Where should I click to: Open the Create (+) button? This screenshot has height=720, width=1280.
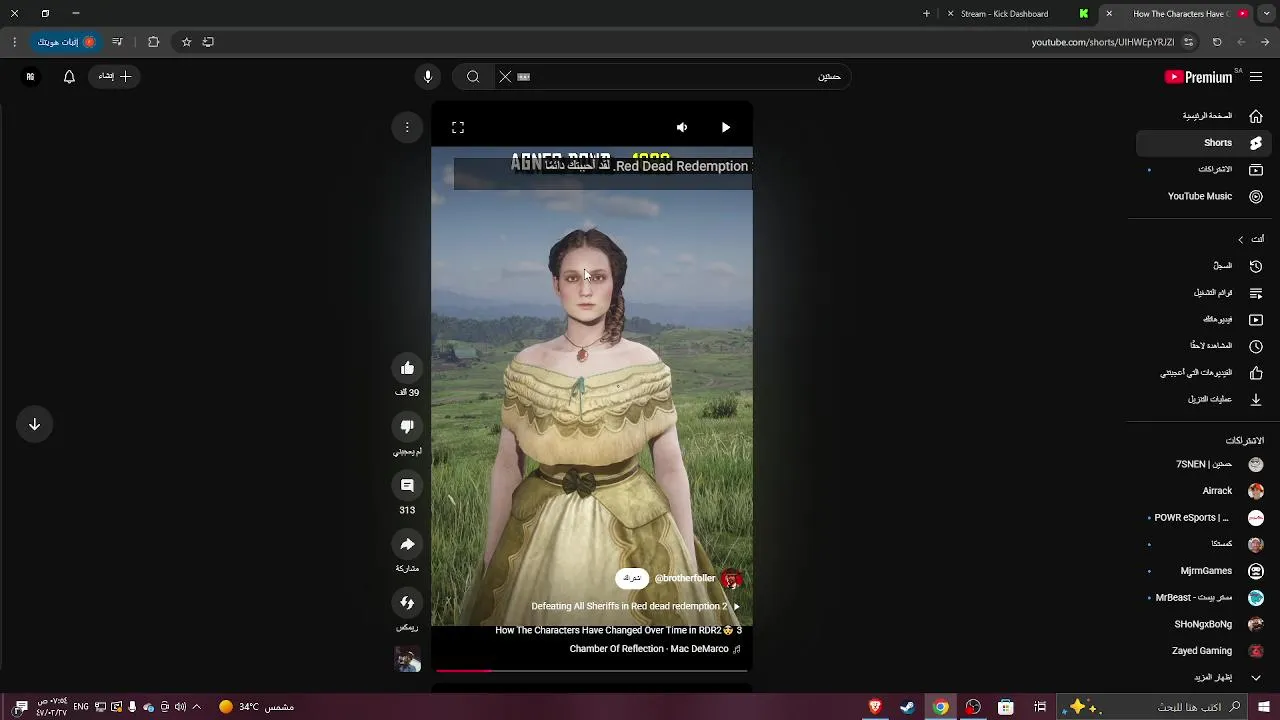pyautogui.click(x=116, y=76)
